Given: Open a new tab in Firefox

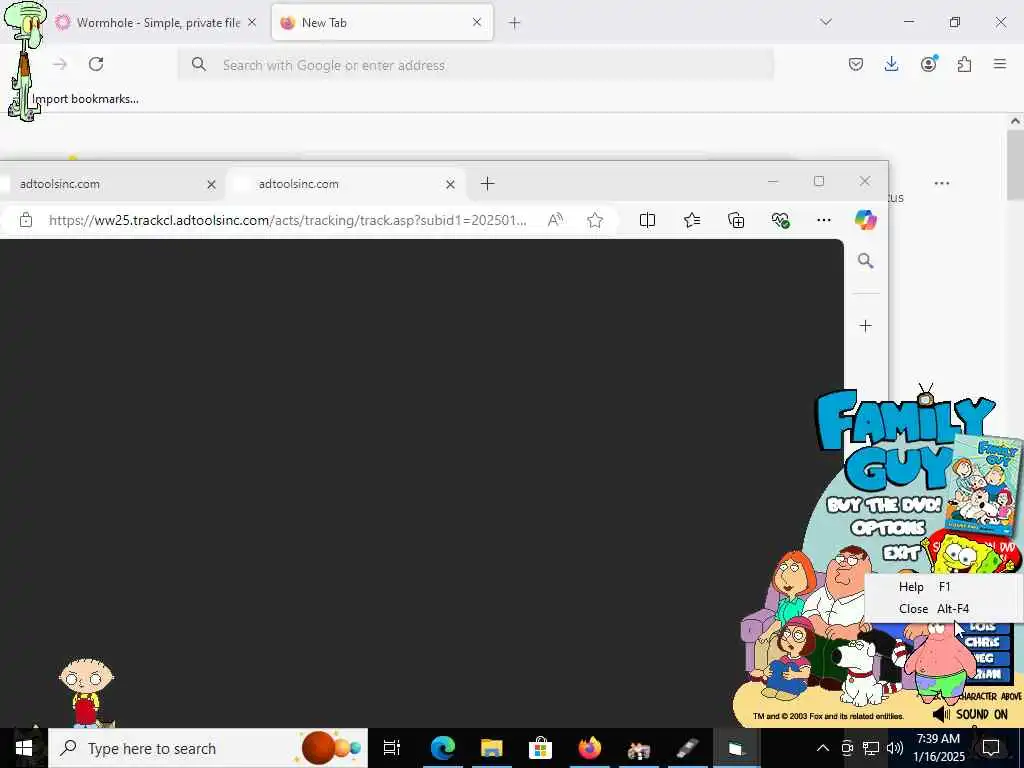Looking at the screenshot, I should (515, 23).
